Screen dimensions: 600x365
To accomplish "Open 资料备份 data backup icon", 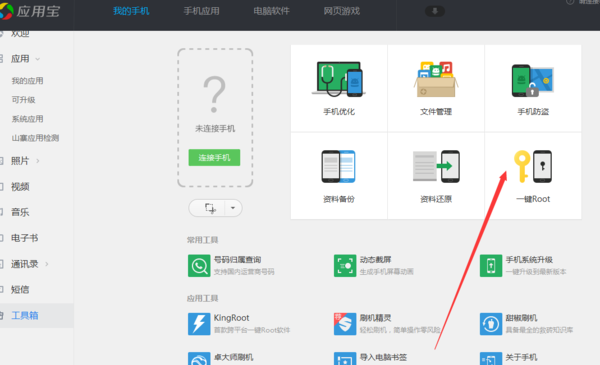I will click(x=338, y=166).
